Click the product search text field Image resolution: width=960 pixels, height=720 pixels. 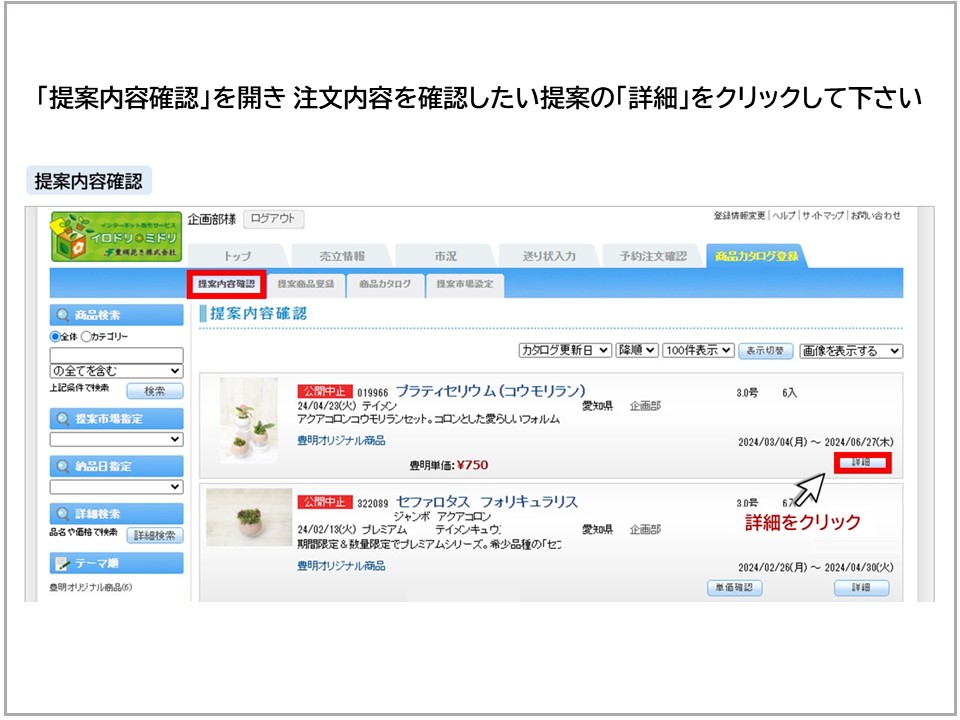[117, 355]
